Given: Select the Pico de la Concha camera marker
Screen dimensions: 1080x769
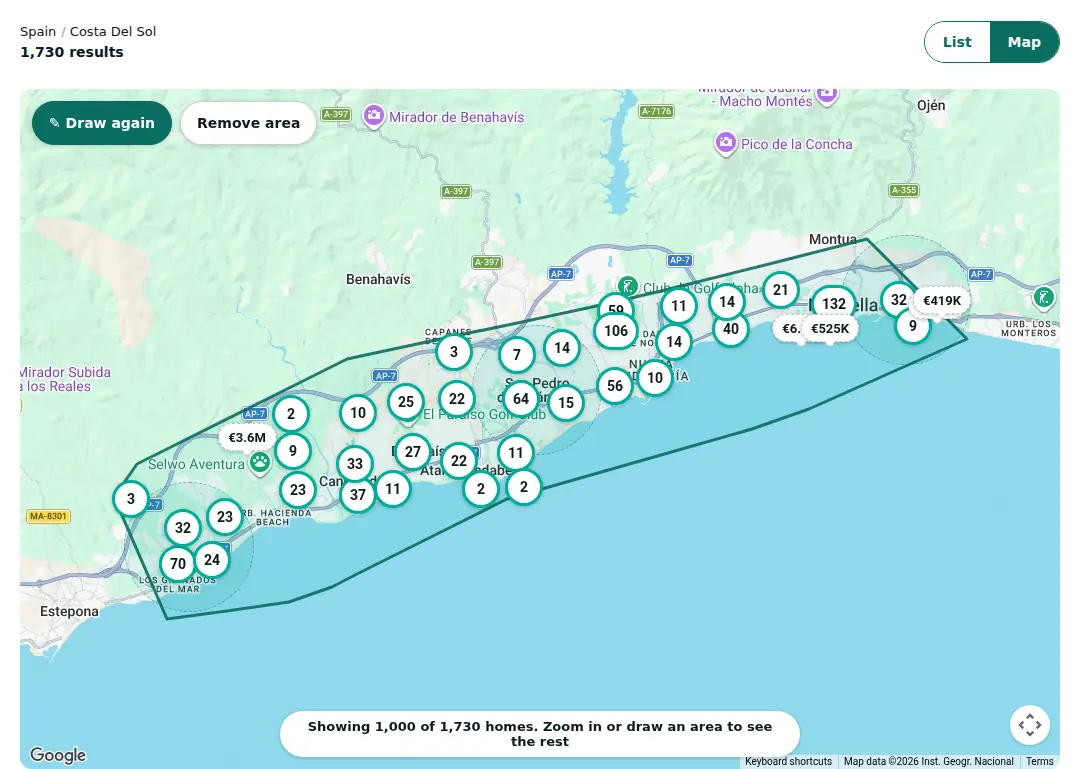Looking at the screenshot, I should click(725, 143).
